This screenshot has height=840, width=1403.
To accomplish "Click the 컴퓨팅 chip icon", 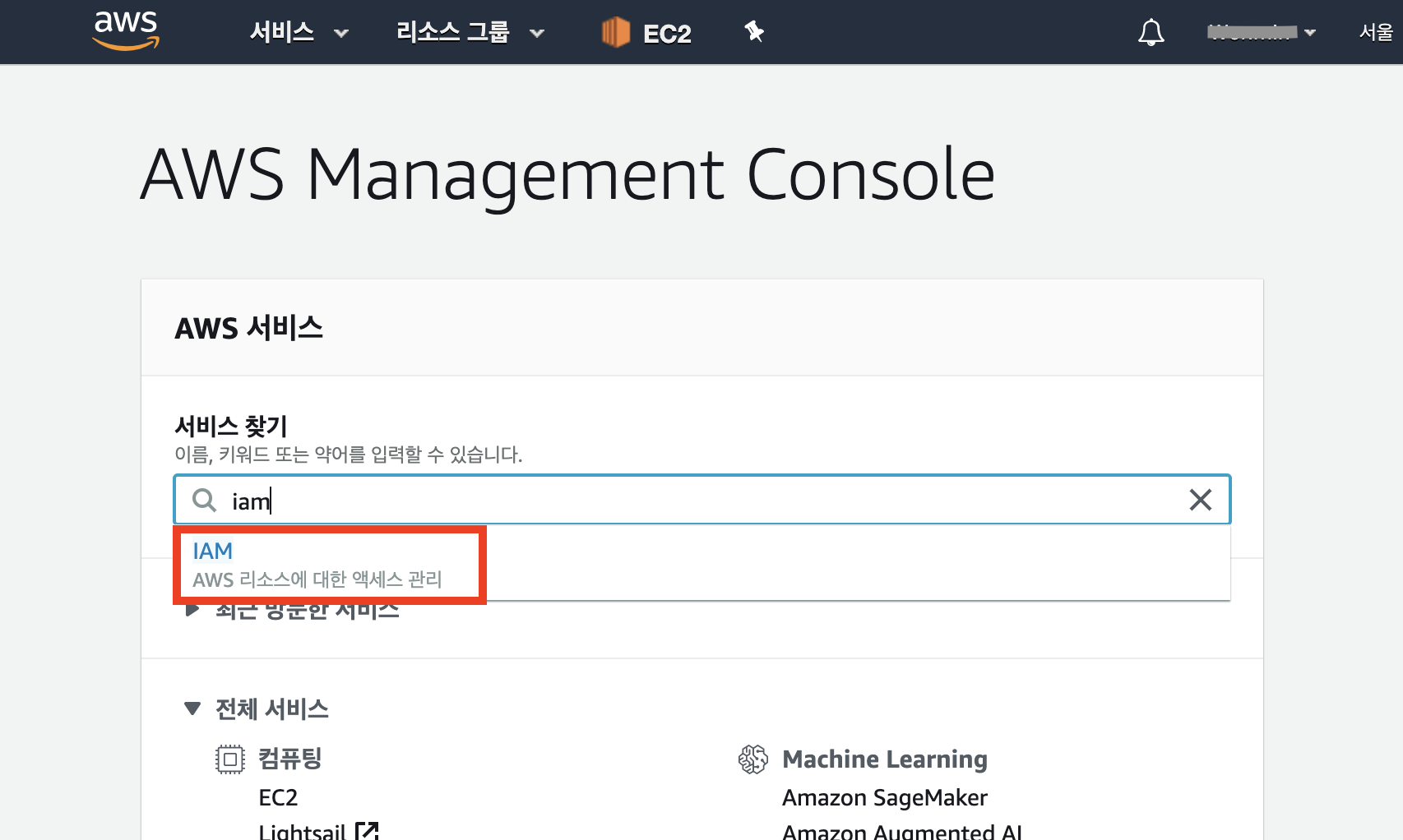I will point(230,759).
